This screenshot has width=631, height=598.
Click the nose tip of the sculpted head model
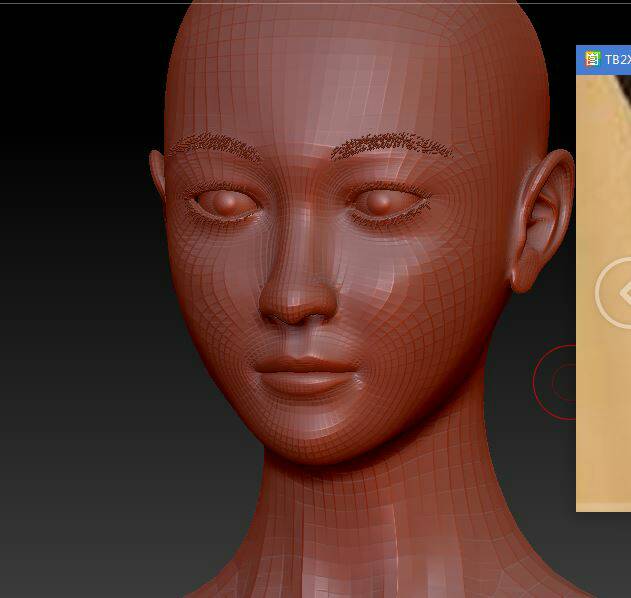tap(296, 303)
